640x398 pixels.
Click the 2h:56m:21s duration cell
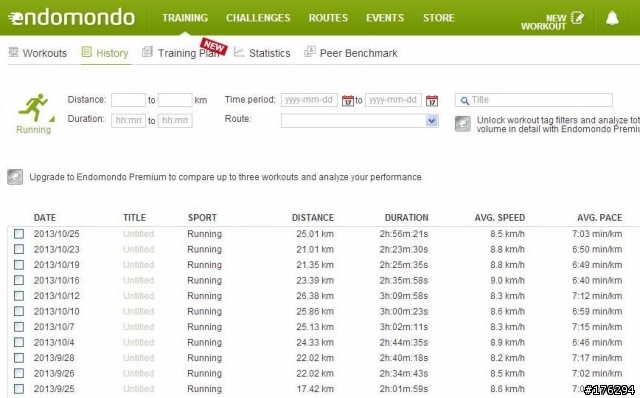404,234
